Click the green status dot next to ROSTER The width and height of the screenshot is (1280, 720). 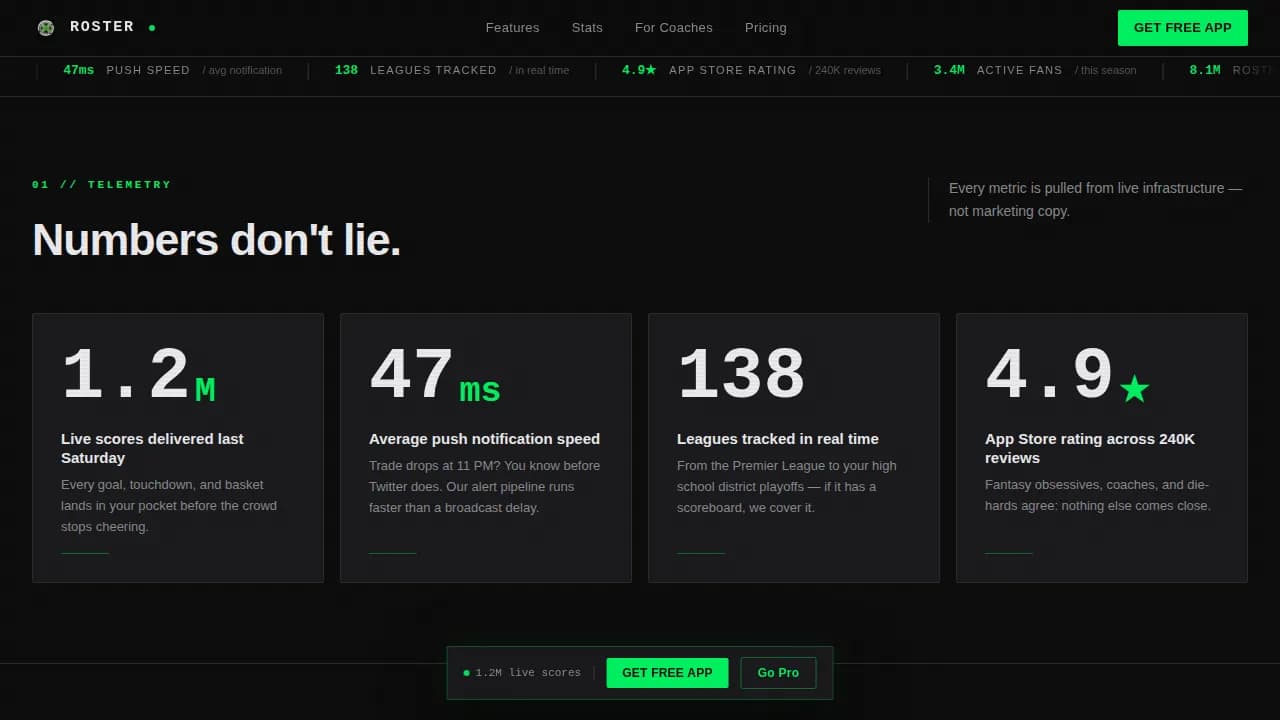click(x=152, y=28)
